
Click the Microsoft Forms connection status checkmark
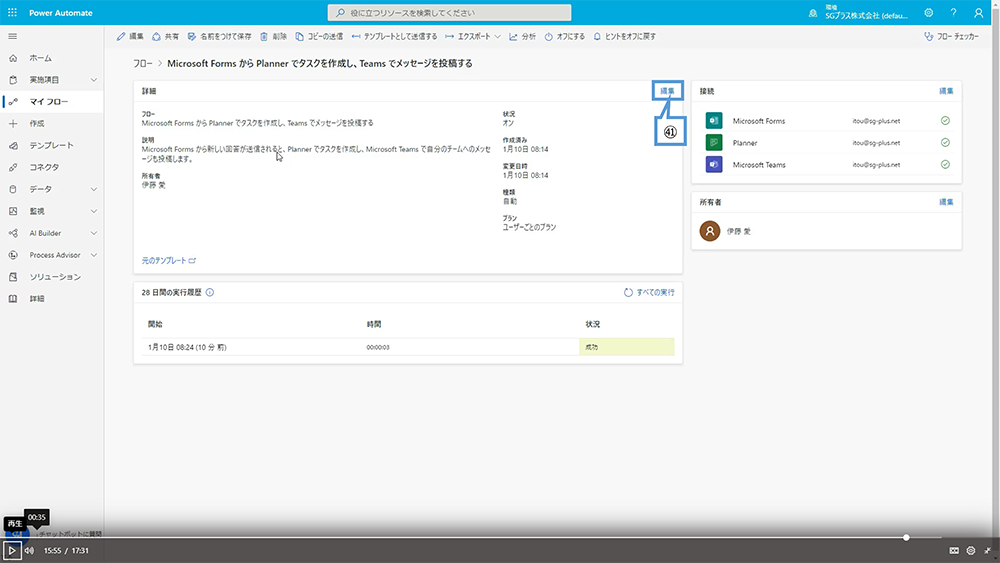coord(945,121)
